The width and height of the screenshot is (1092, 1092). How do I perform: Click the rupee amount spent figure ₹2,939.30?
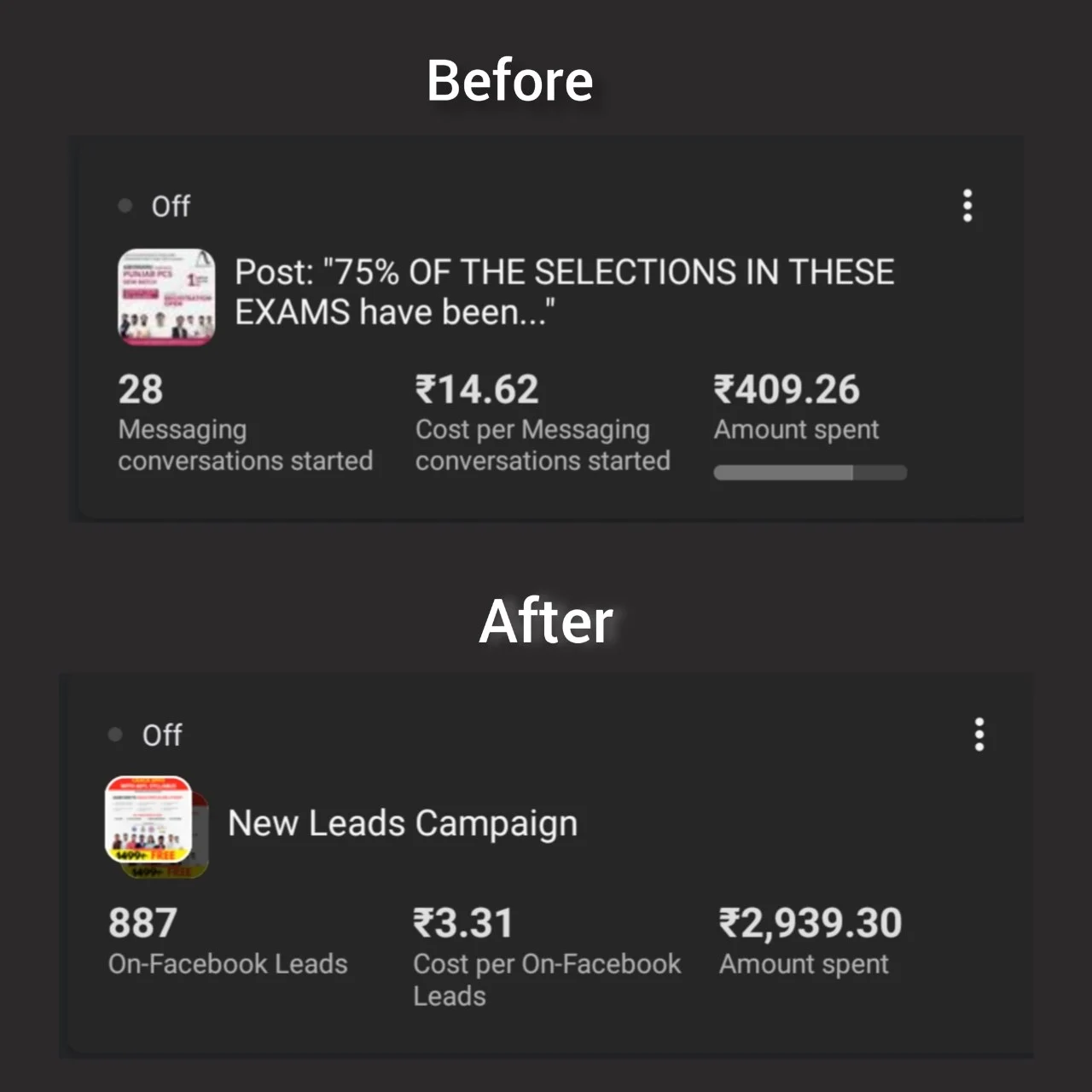pos(810,922)
